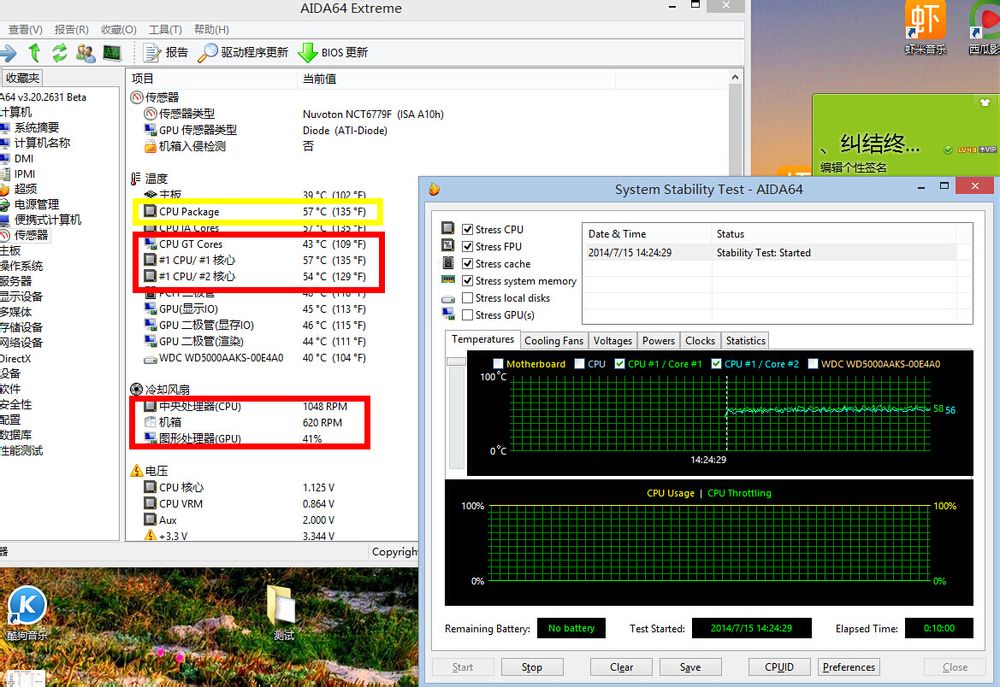The width and height of the screenshot is (1000, 687).
Task: Open the 工具(T) menu
Action: (165, 29)
